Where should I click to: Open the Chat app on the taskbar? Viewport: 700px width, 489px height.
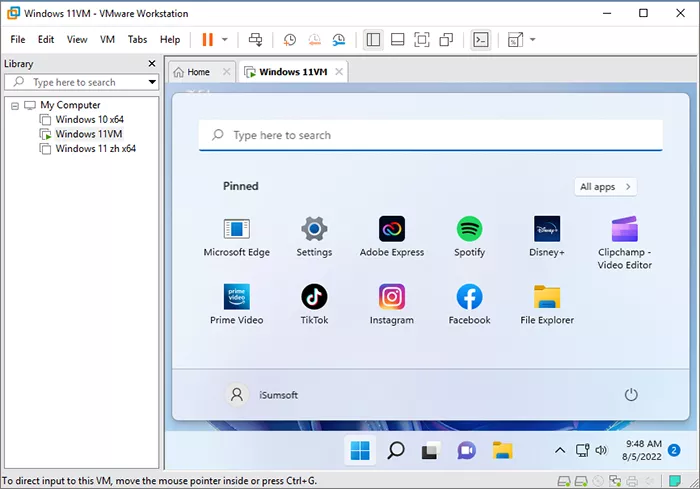[467, 451]
